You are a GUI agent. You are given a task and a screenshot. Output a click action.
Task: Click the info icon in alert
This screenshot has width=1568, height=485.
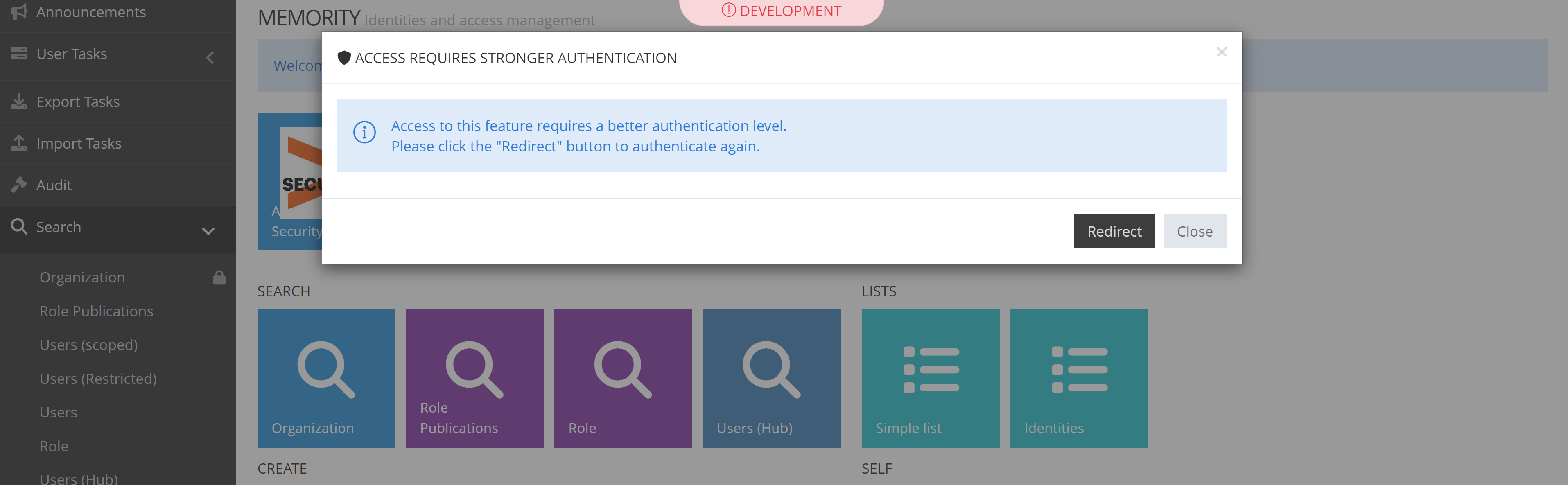click(365, 132)
